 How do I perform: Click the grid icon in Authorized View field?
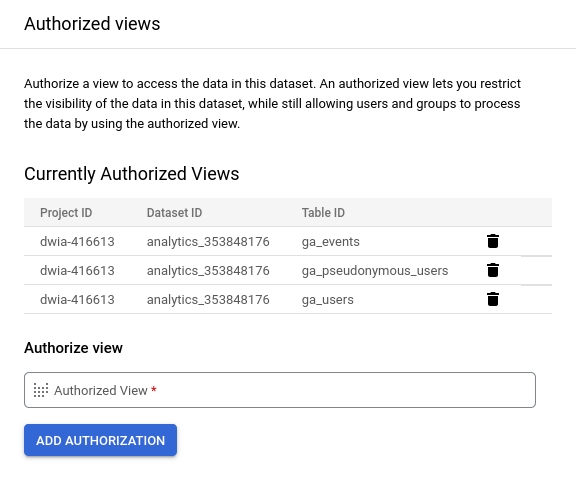[41, 390]
